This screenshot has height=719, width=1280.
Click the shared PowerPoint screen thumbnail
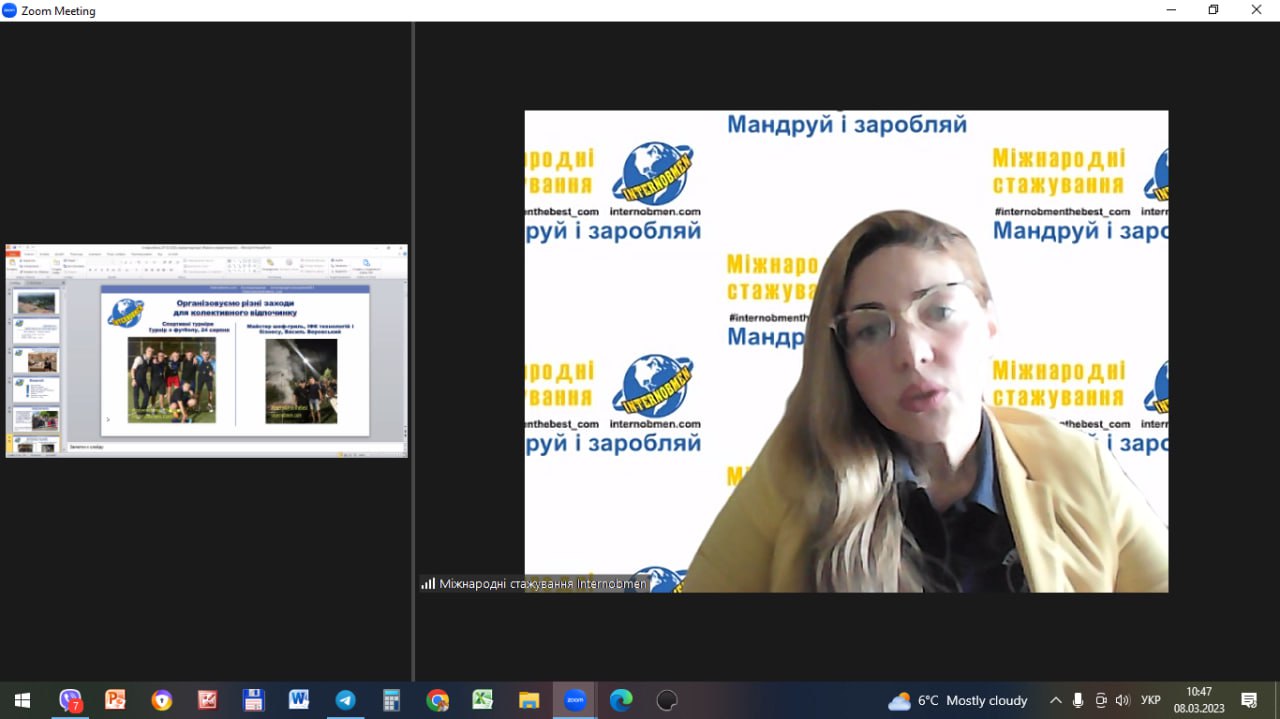click(x=206, y=351)
